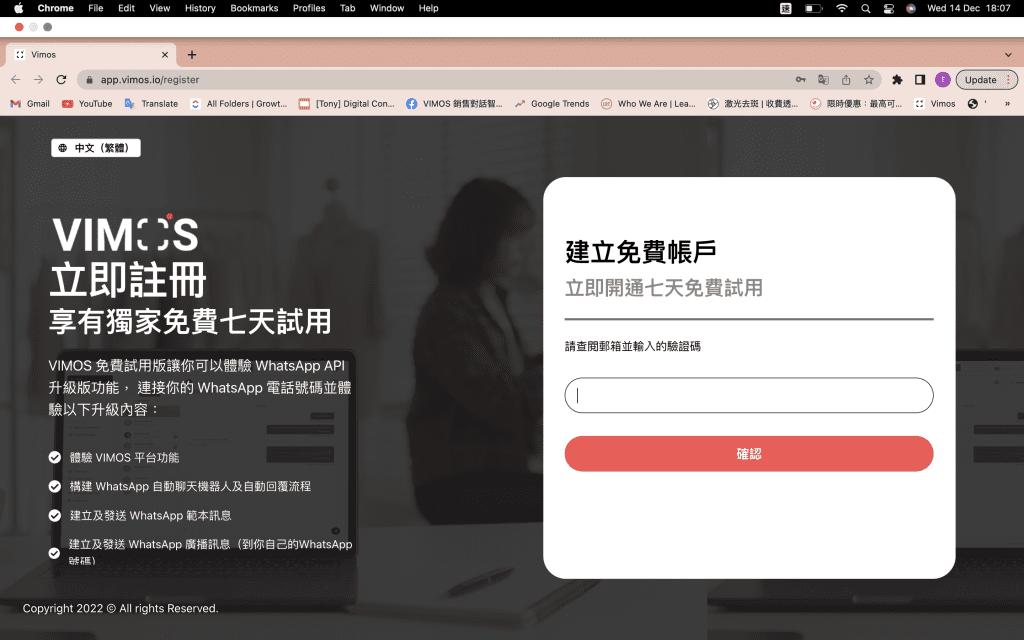Viewport: 1024px width, 640px height.
Task: Click the text 請查閱郵箱並輸入的驗證碼
Action: click(x=633, y=346)
